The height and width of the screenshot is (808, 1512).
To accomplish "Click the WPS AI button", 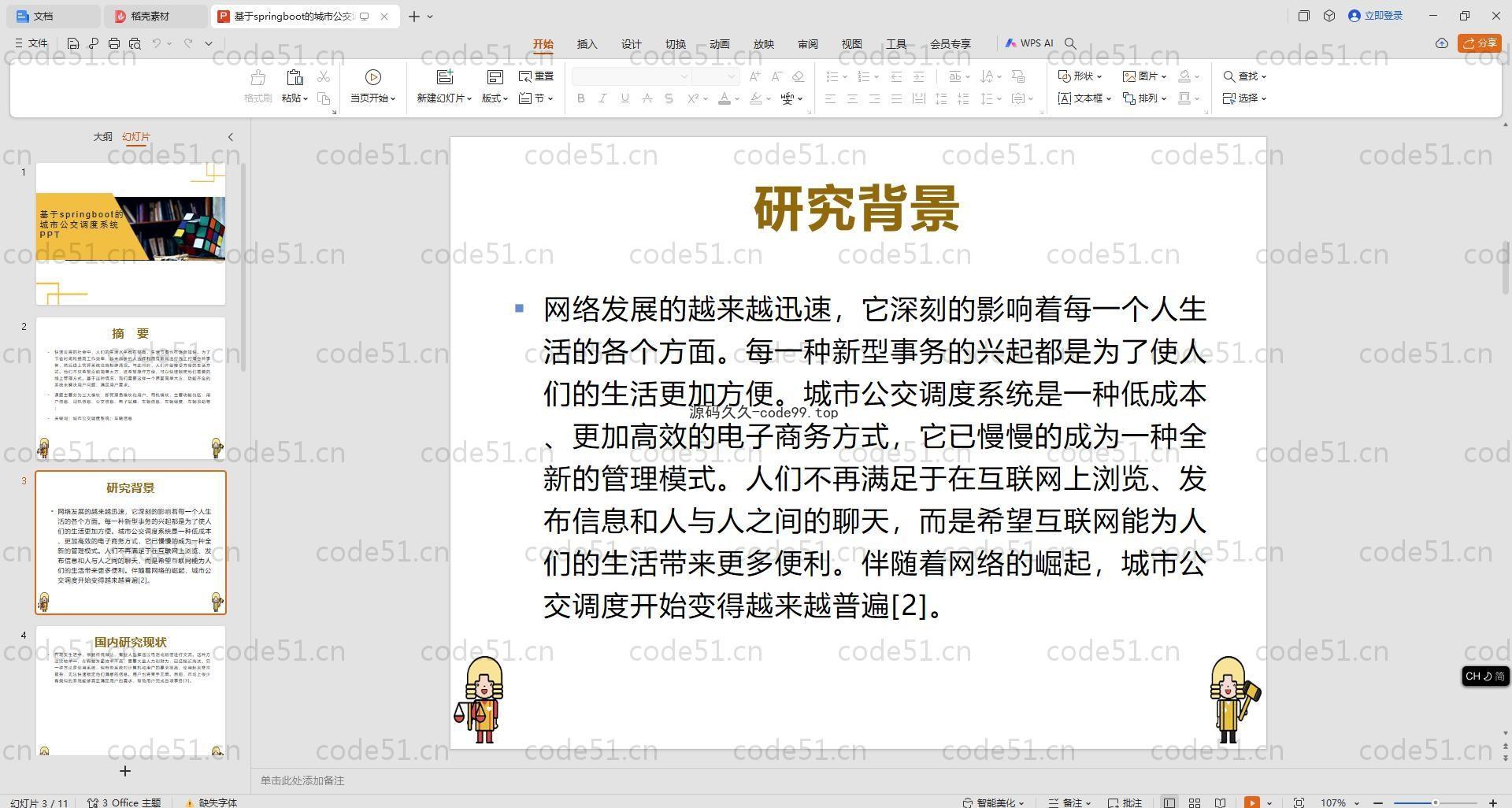I will 1029,43.
